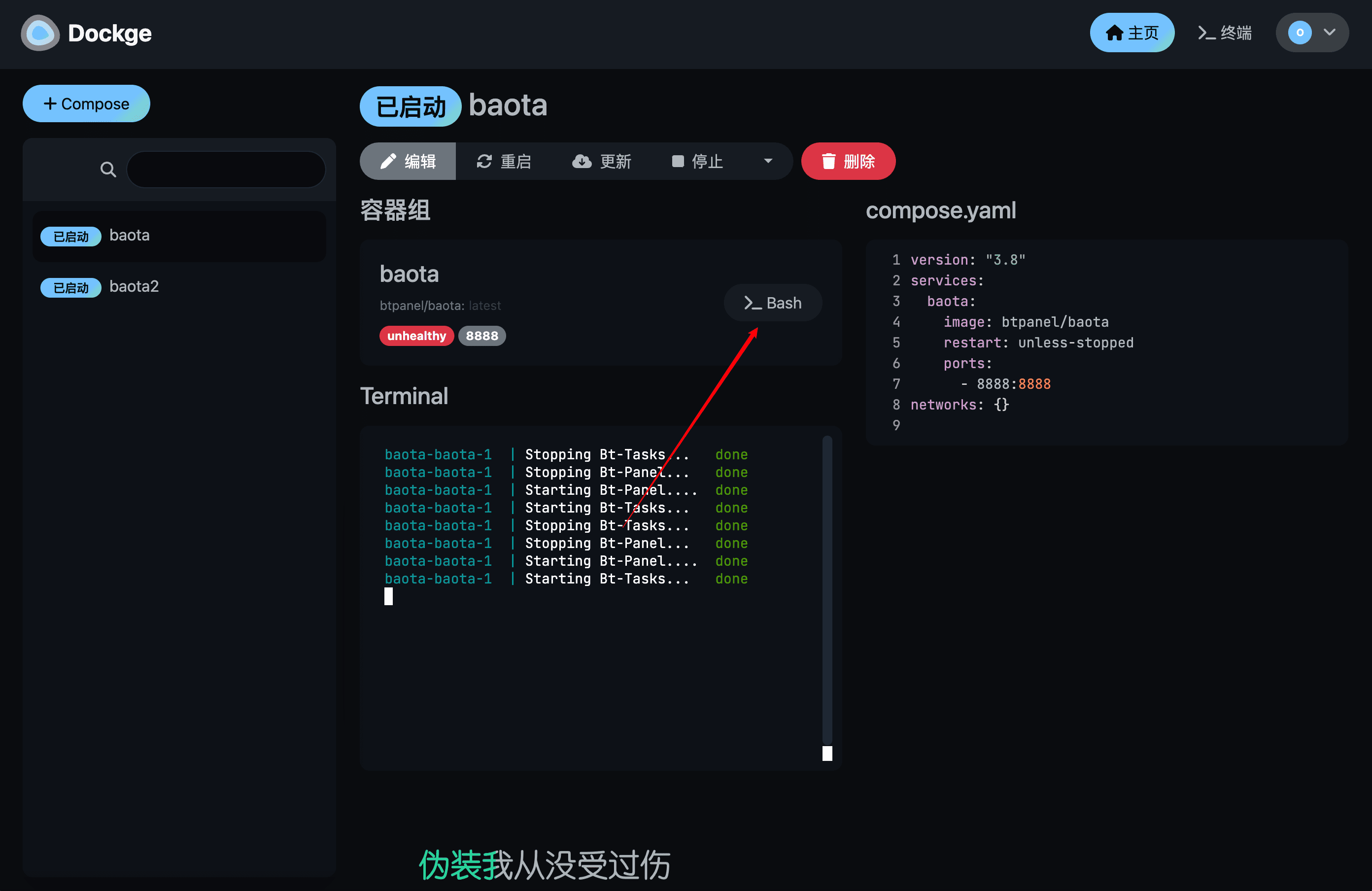Click the Dockge logo icon
The image size is (1372, 891).
click(40, 33)
